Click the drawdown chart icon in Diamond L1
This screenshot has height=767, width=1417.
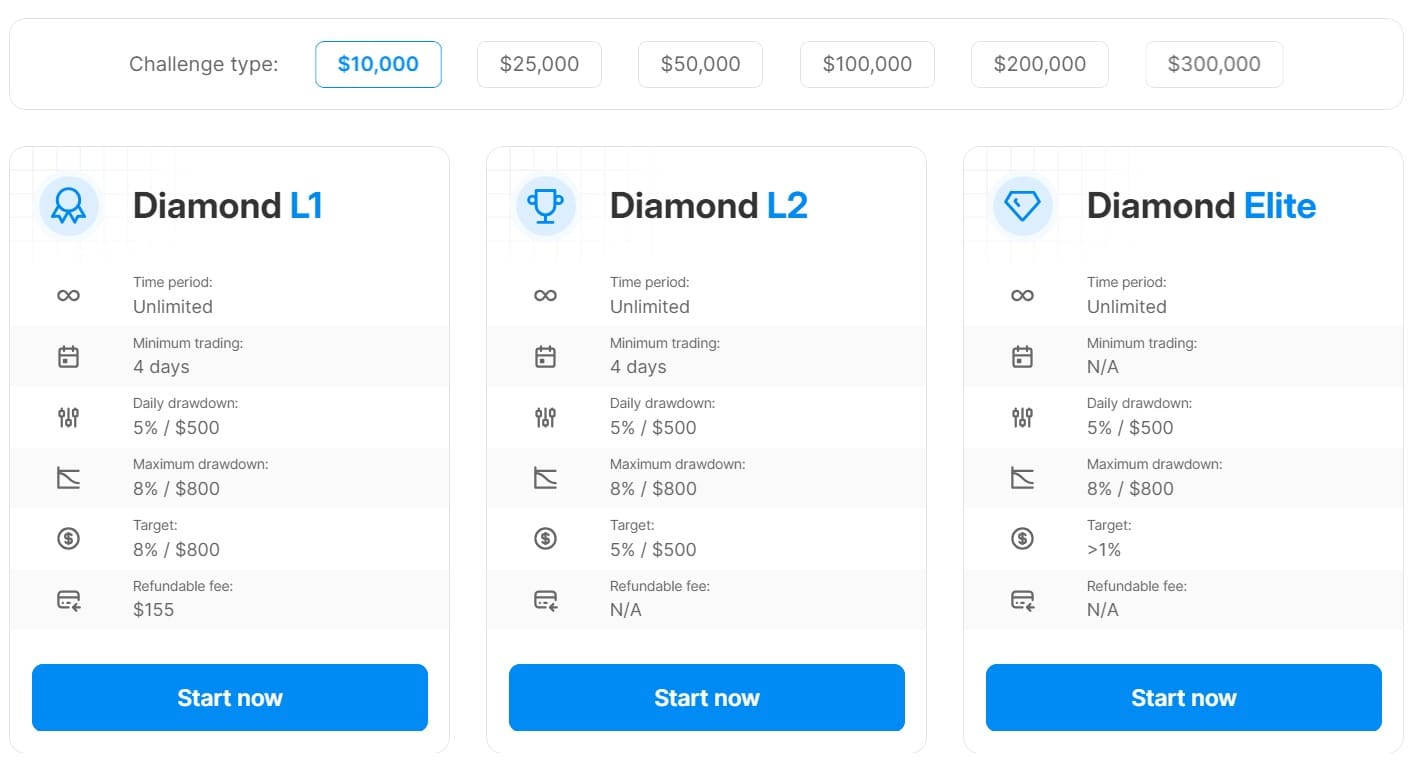coord(68,478)
